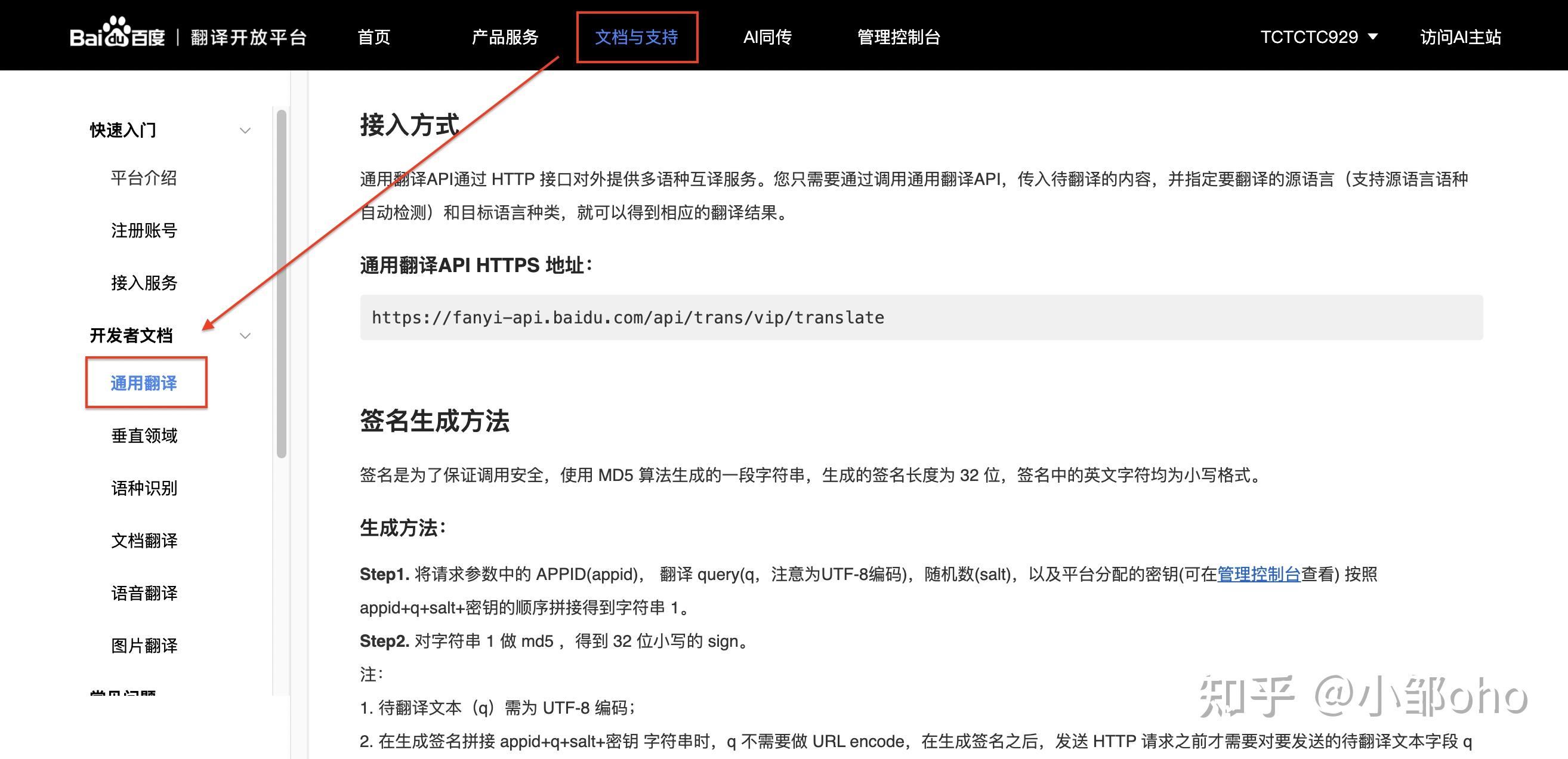Switch to the 文档与支持 tab
This screenshot has height=759, width=1568.
pos(636,36)
